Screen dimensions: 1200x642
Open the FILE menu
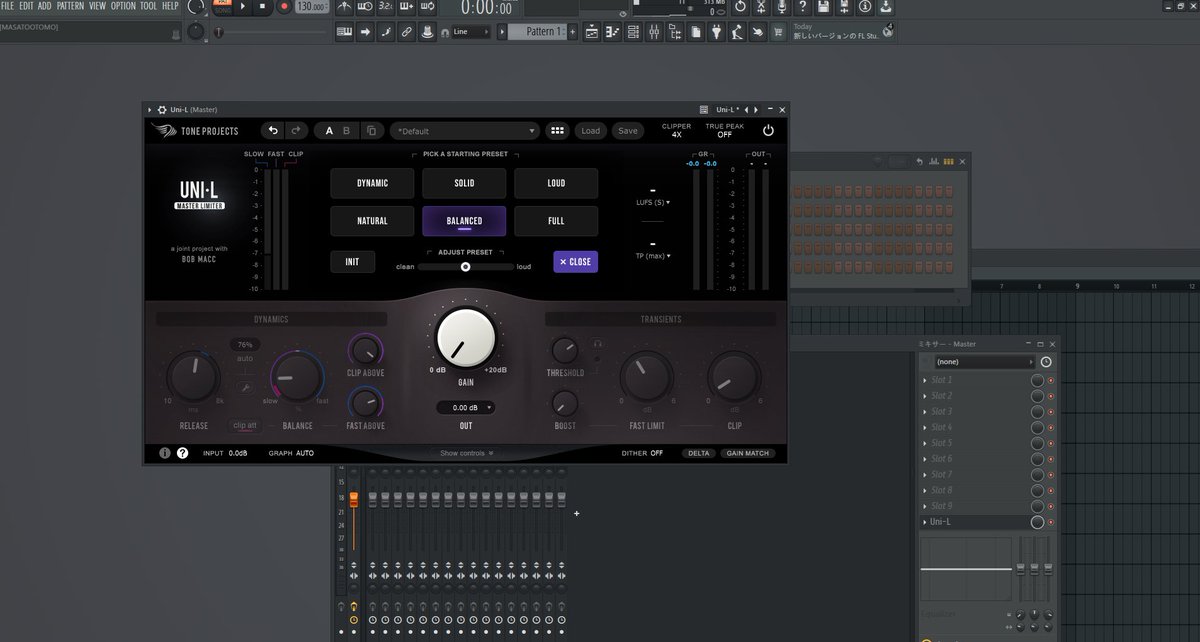7,6
